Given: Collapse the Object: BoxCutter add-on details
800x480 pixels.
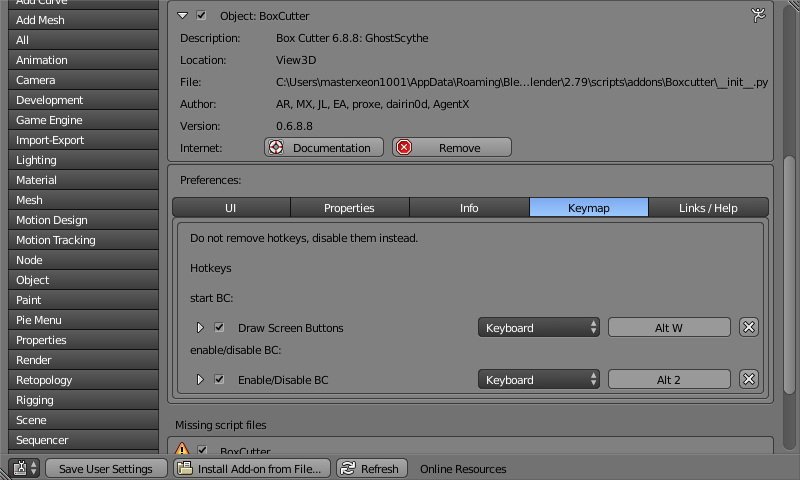Looking at the screenshot, I should (x=182, y=16).
